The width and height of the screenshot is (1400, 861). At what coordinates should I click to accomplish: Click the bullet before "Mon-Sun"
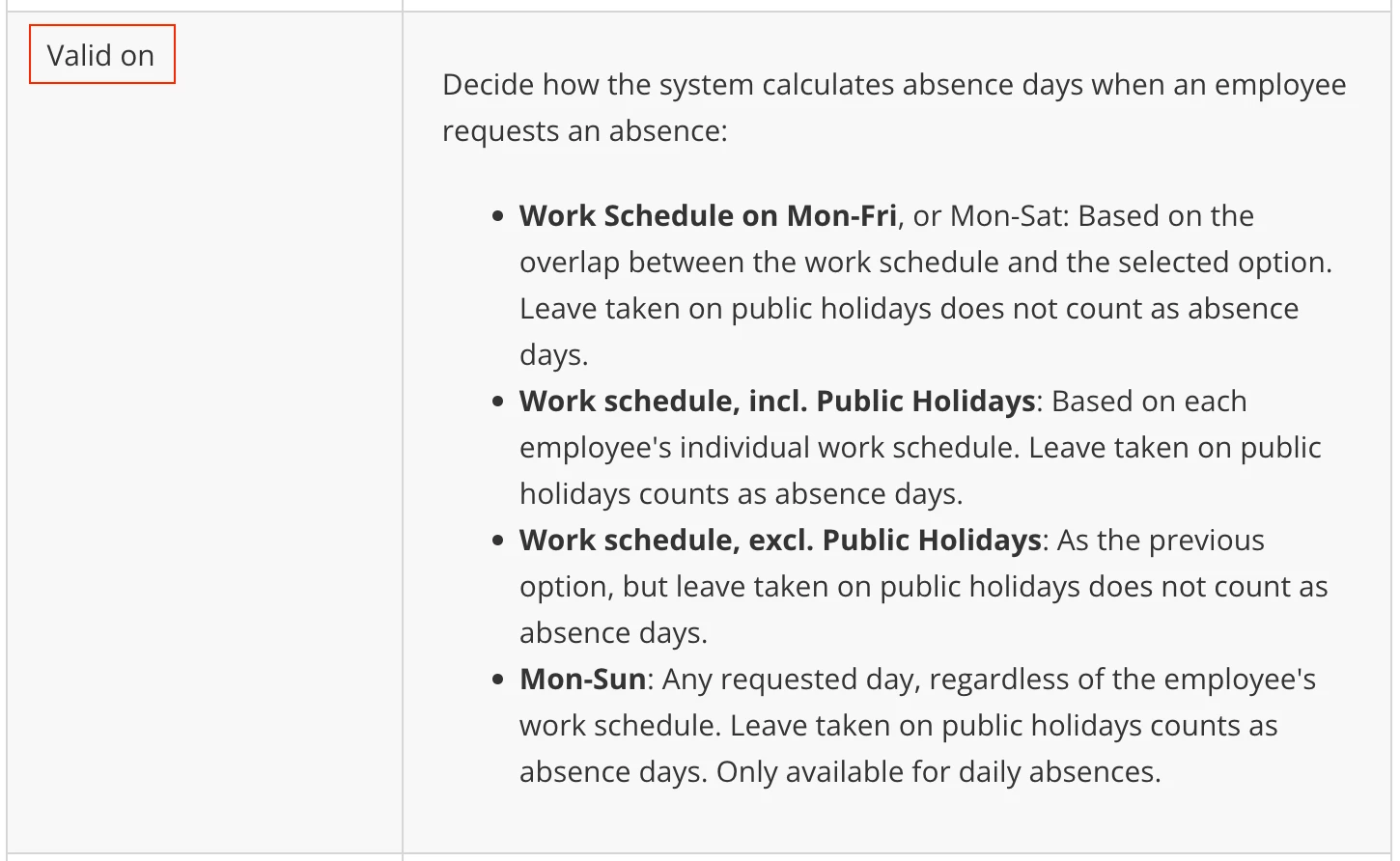pos(498,680)
